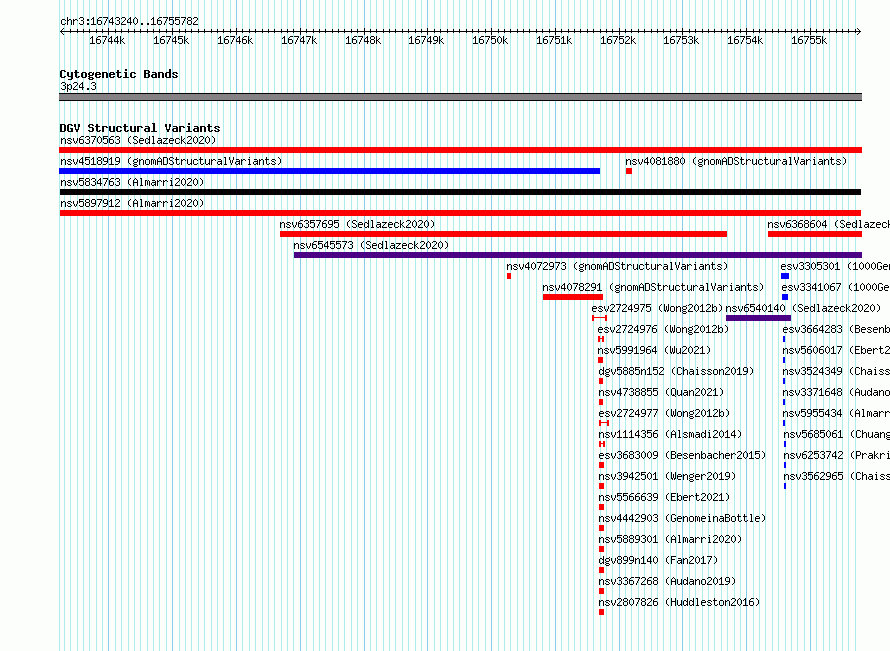Click the DGV Structural Variants track title
This screenshot has width=890, height=651.
click(140, 128)
